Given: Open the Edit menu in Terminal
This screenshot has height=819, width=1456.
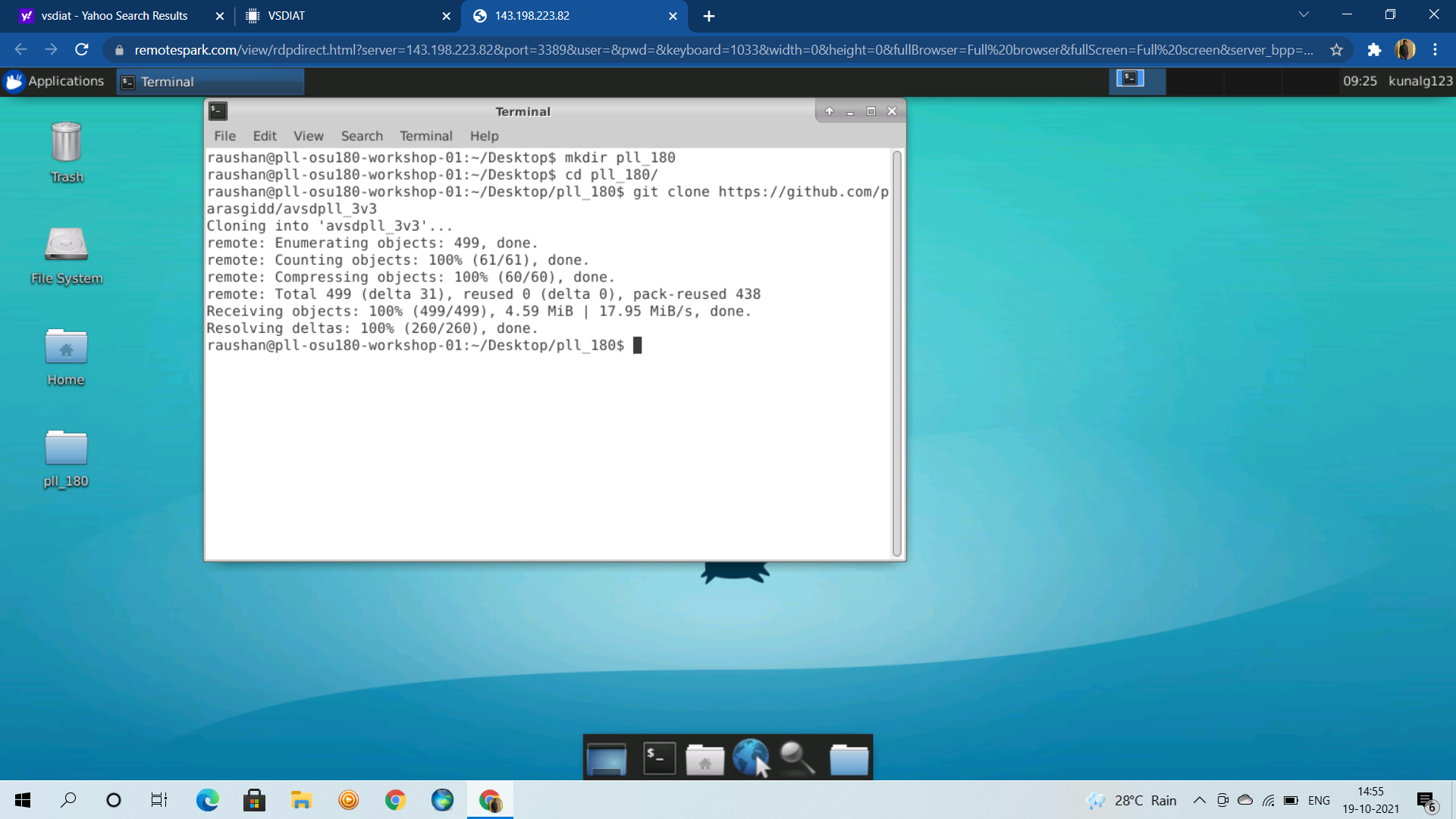Looking at the screenshot, I should [265, 136].
